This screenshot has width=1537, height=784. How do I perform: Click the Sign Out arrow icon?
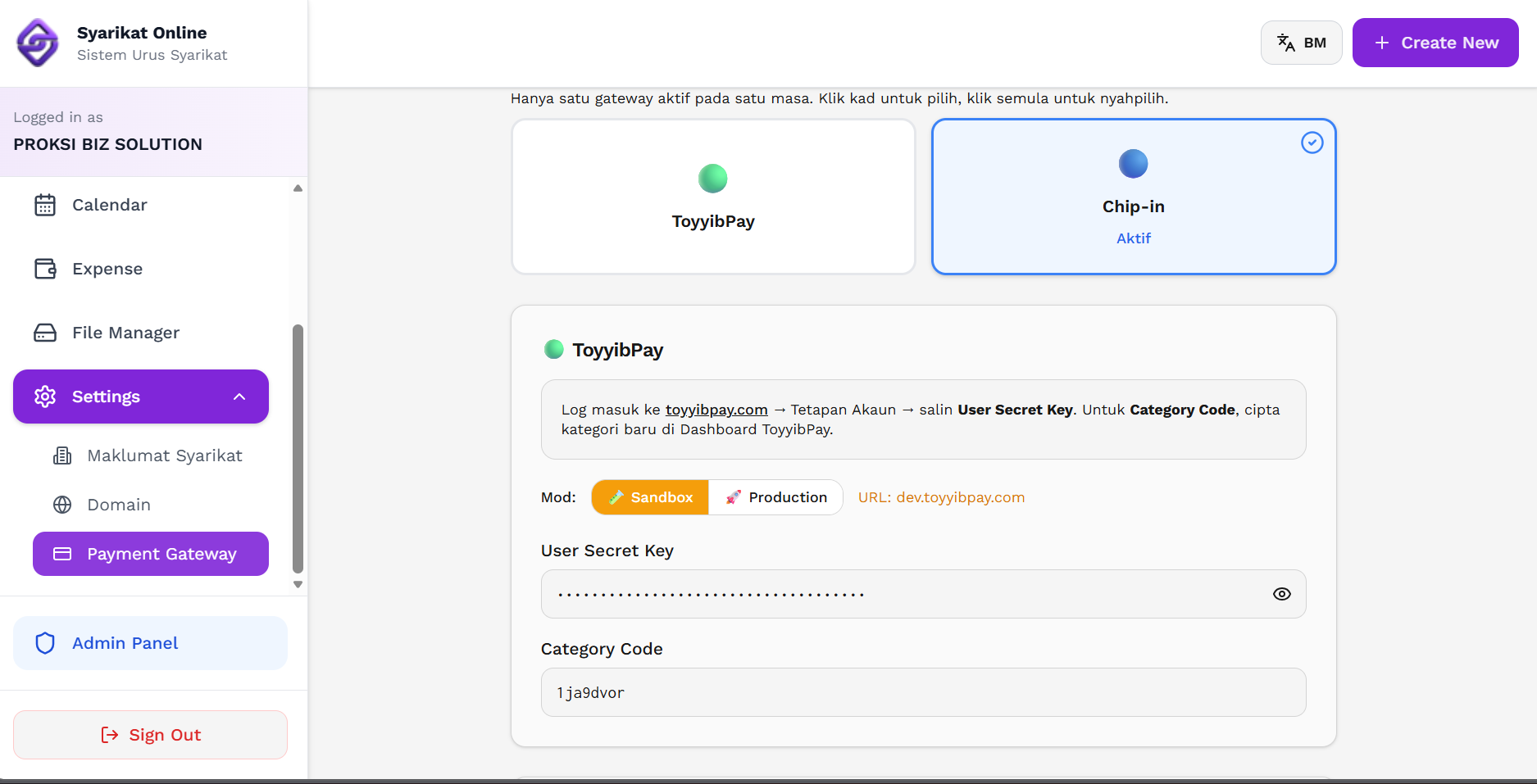tap(110, 735)
